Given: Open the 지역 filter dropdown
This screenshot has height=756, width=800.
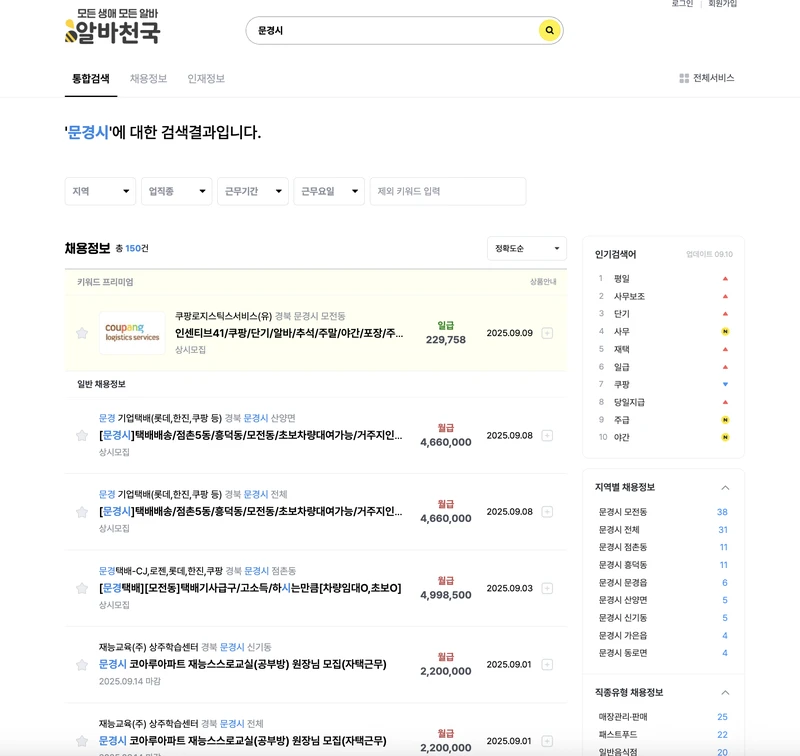Looking at the screenshot, I should pos(99,192).
